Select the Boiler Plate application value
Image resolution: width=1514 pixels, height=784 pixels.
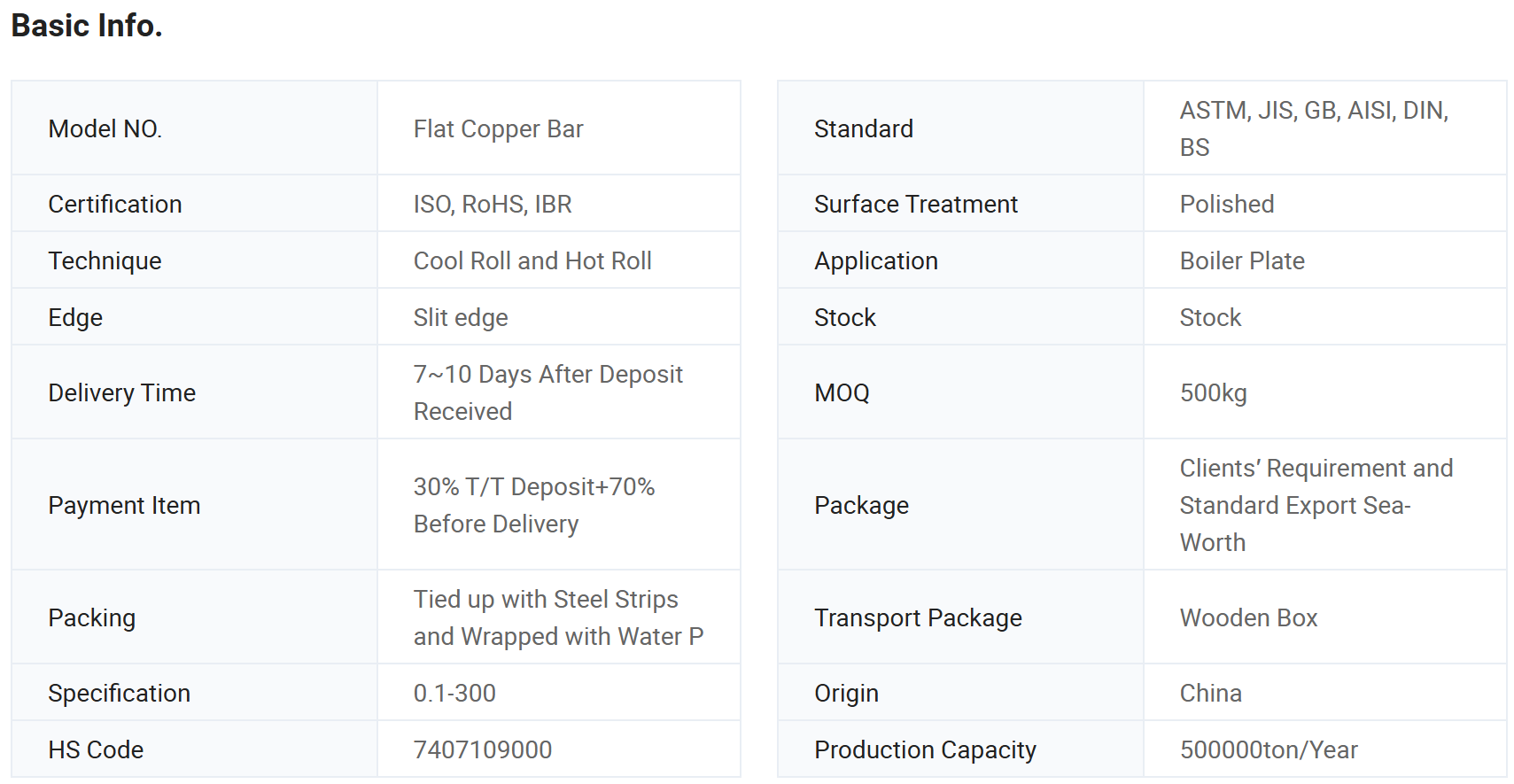click(1242, 260)
